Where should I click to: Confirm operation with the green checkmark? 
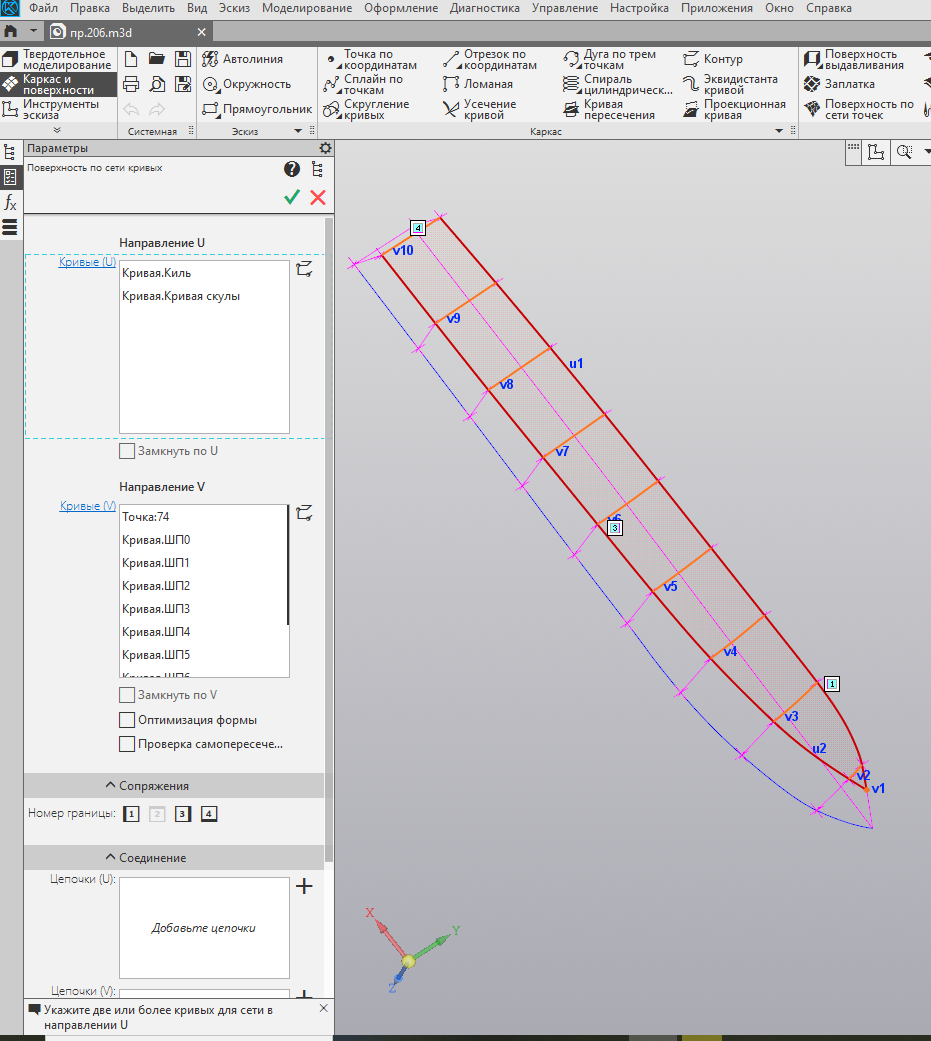coord(292,197)
